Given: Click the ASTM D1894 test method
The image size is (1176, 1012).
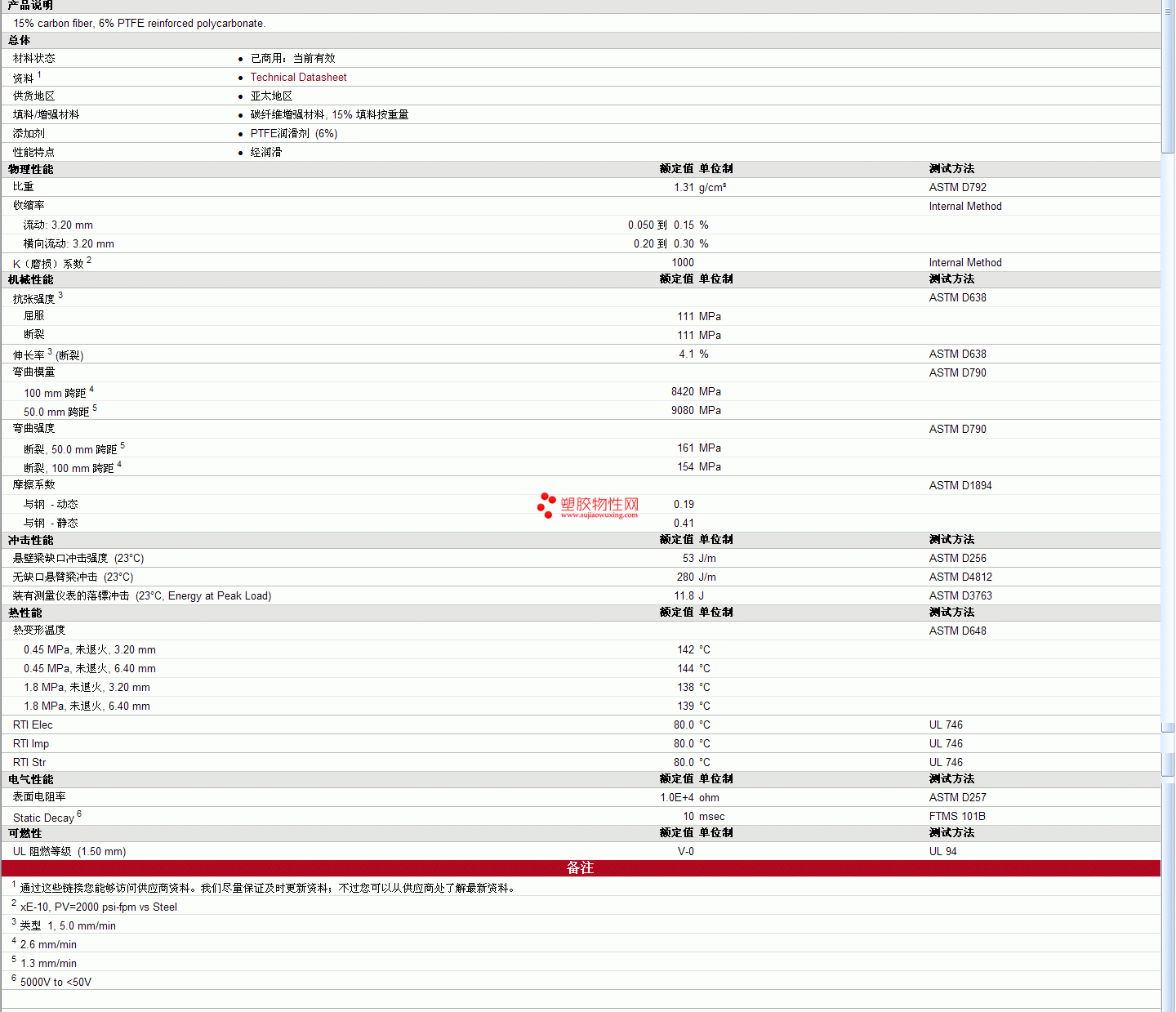Looking at the screenshot, I should click(960, 486).
